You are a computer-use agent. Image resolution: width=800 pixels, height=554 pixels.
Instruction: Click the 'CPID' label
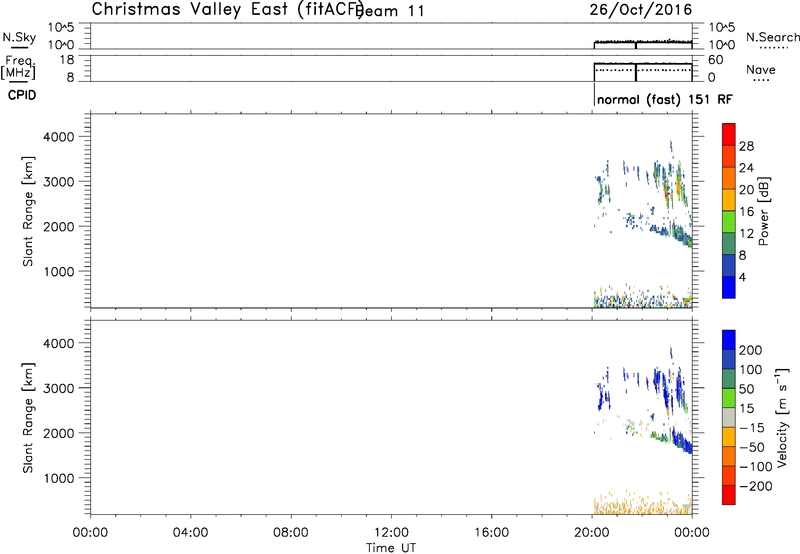pyautogui.click(x=22, y=95)
